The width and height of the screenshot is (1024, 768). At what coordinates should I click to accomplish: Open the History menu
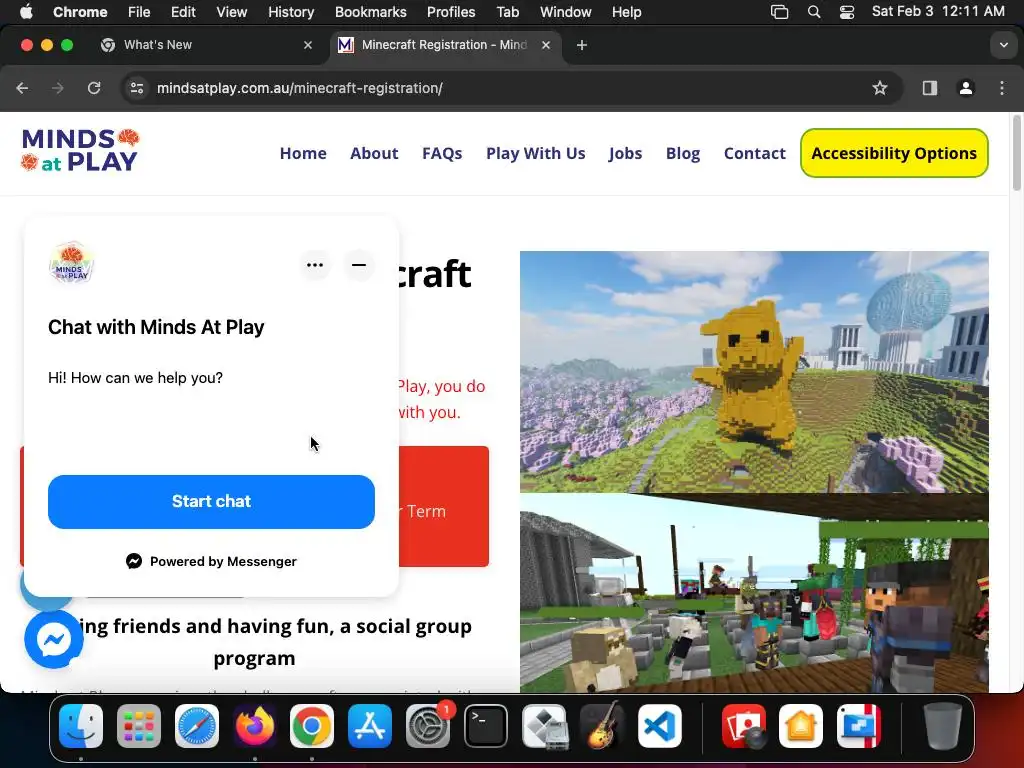291,12
